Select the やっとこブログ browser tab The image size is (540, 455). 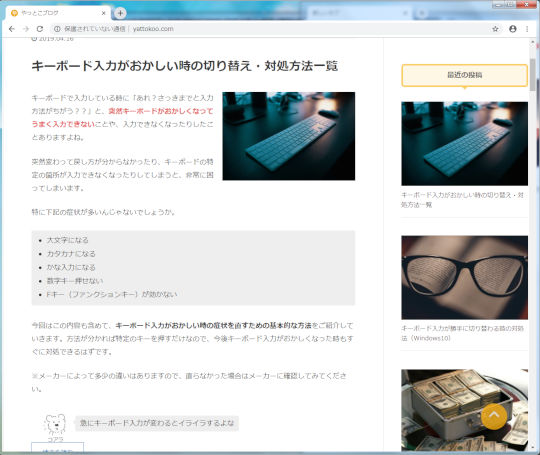point(58,13)
